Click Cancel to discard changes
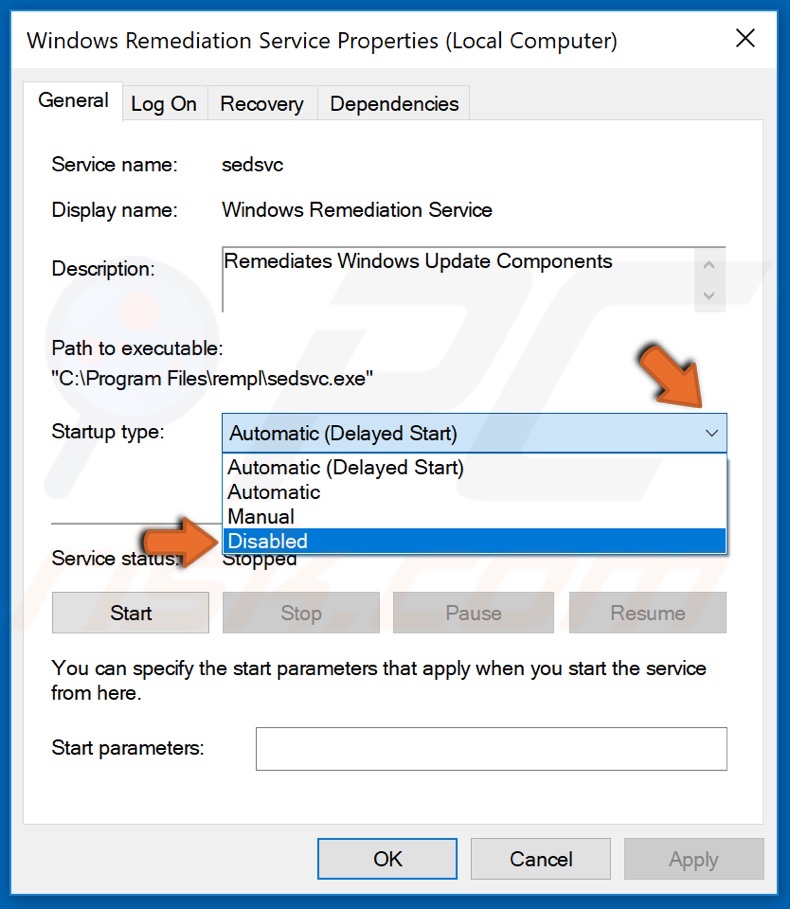The image size is (790, 909). pos(540,858)
